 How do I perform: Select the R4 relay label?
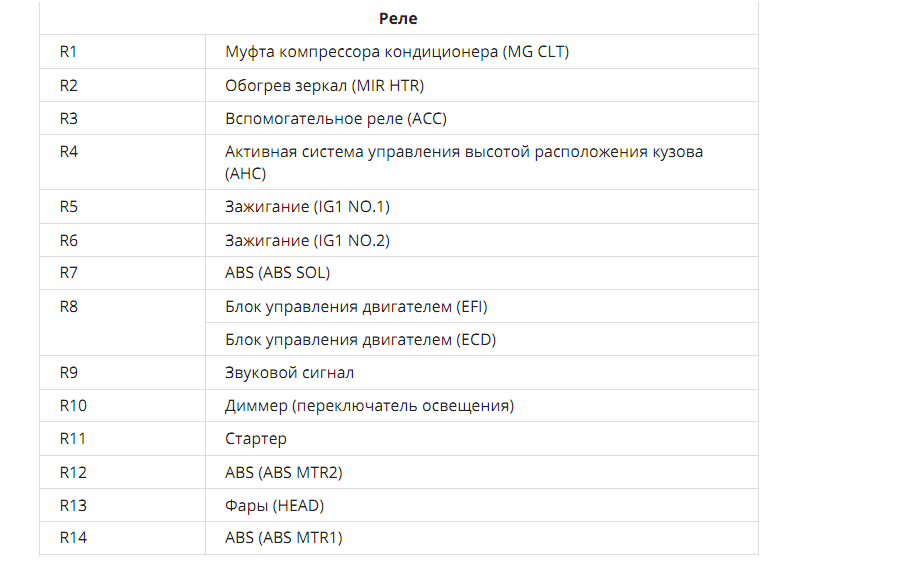click(x=68, y=151)
